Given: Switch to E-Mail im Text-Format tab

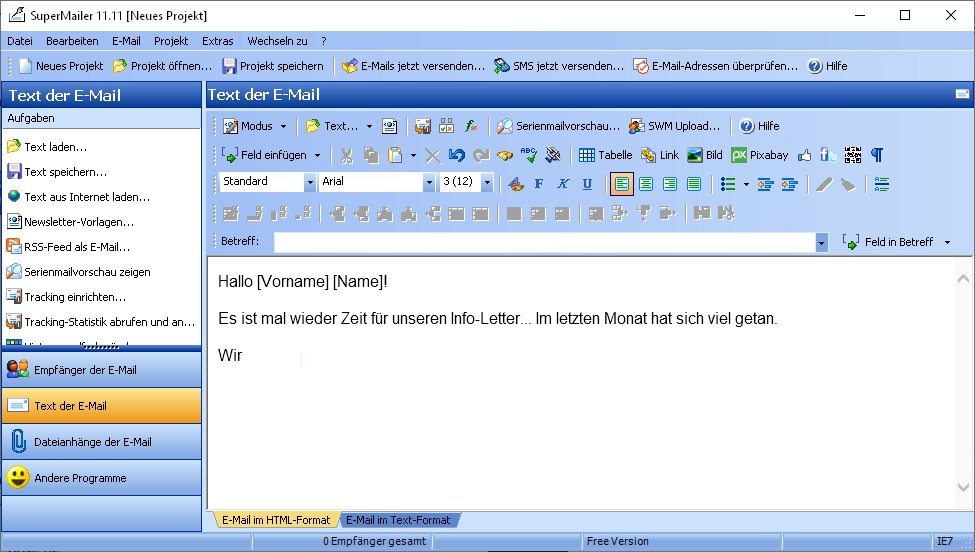Looking at the screenshot, I should tap(398, 520).
